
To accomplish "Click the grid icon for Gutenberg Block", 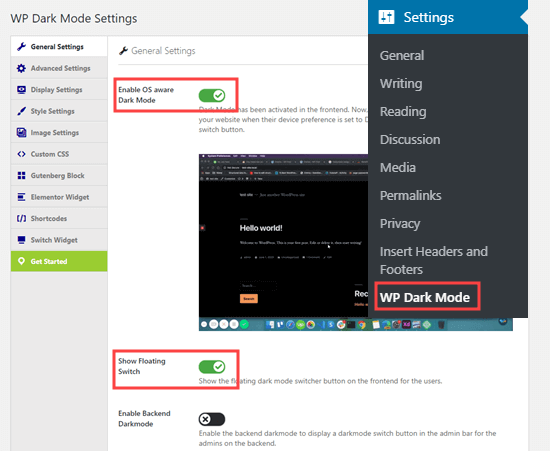I will coord(21,175).
